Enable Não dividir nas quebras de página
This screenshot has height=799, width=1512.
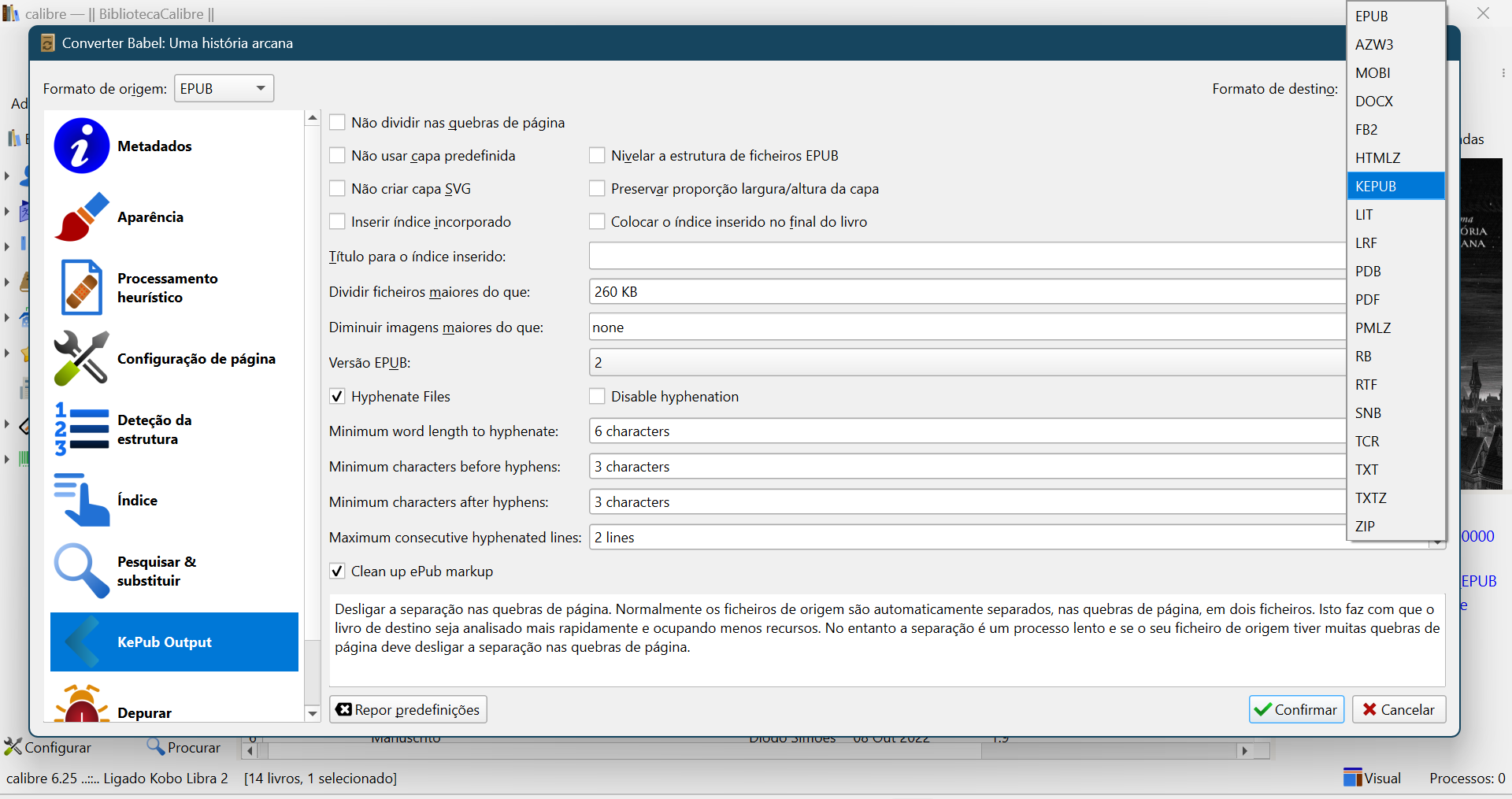(x=338, y=123)
